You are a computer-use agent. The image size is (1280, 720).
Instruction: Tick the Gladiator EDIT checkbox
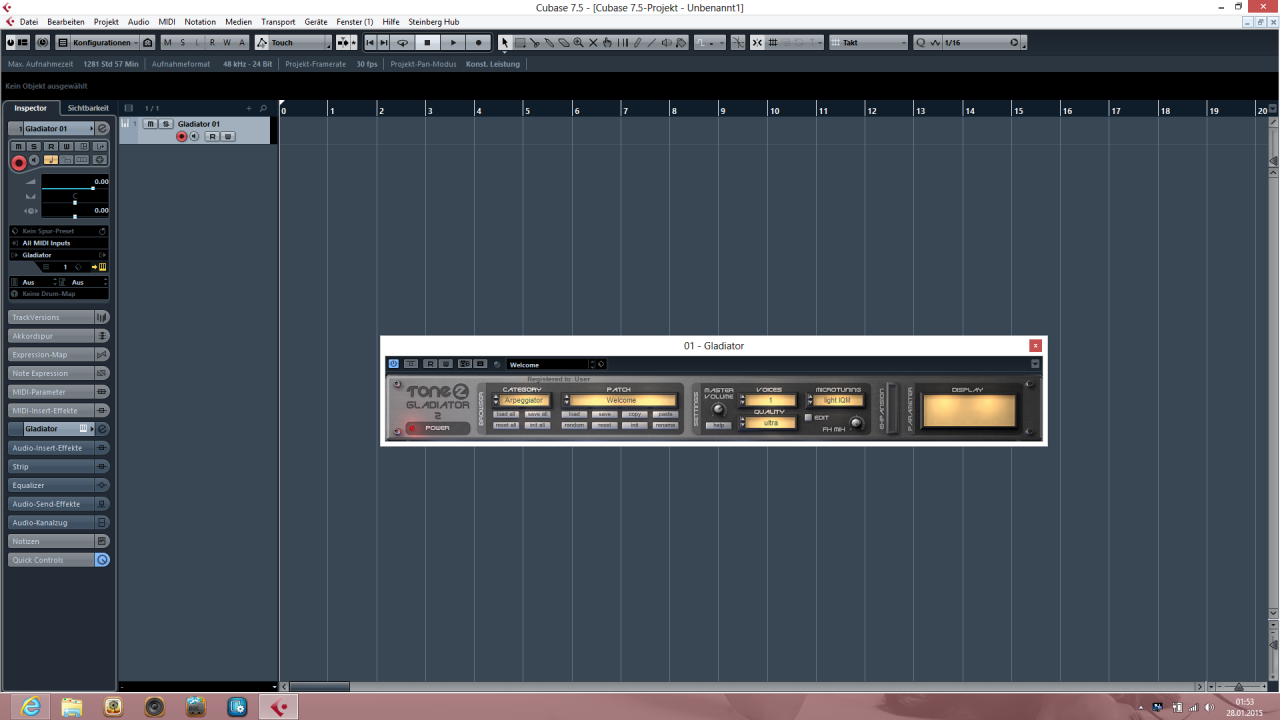point(809,417)
